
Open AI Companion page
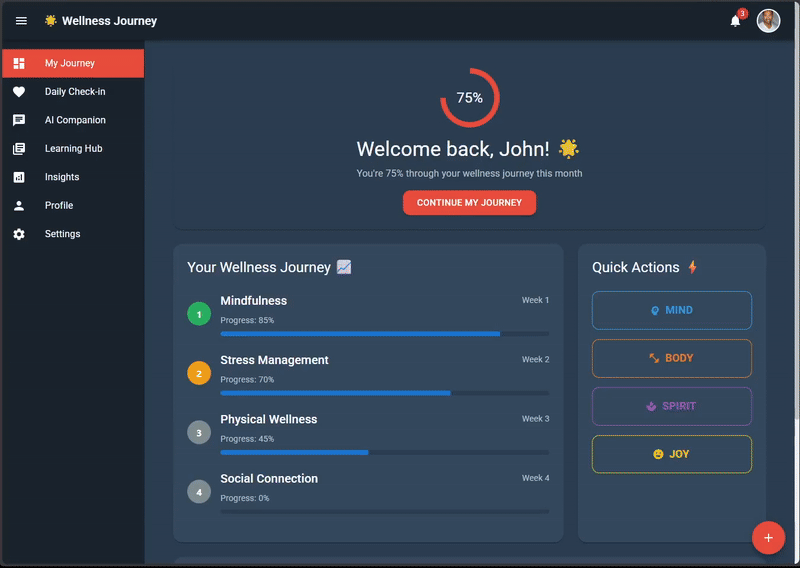(x=73, y=120)
